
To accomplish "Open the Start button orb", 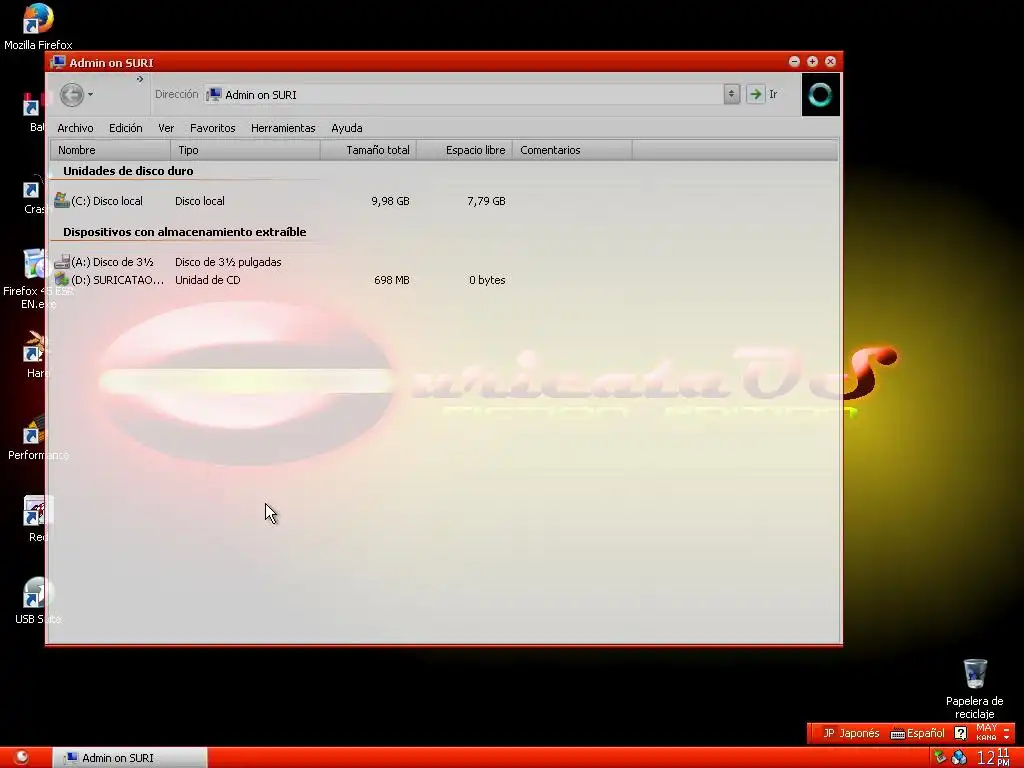I will click(x=21, y=757).
